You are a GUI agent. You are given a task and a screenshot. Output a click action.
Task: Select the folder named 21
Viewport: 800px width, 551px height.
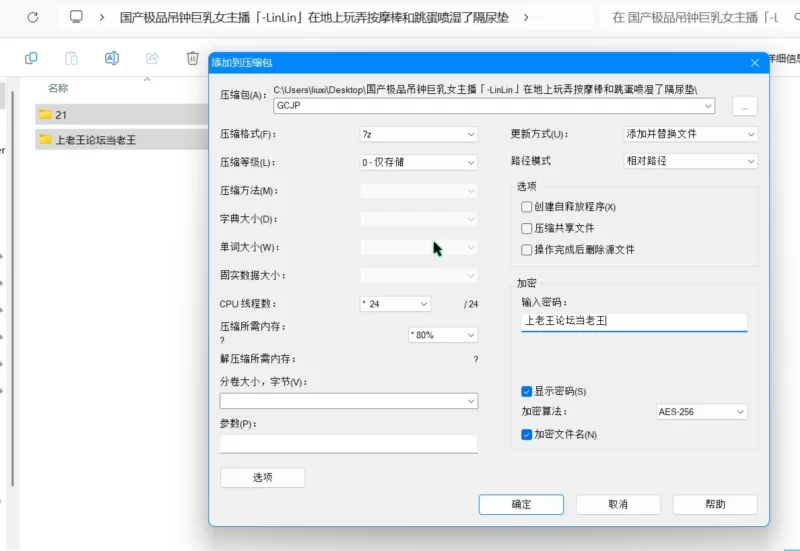(121, 115)
